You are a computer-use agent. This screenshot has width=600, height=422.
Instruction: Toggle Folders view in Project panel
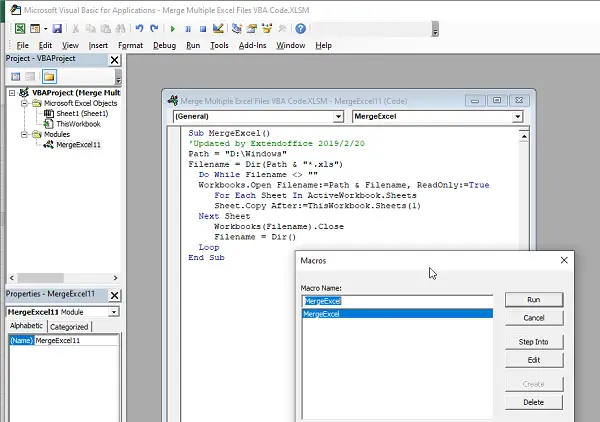(x=48, y=76)
